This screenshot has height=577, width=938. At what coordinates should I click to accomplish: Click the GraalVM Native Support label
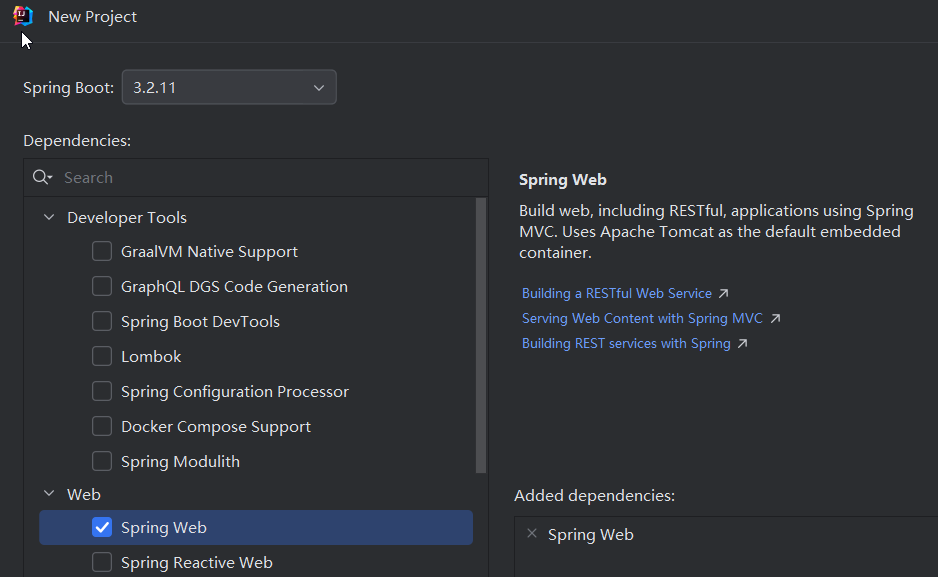[209, 252]
